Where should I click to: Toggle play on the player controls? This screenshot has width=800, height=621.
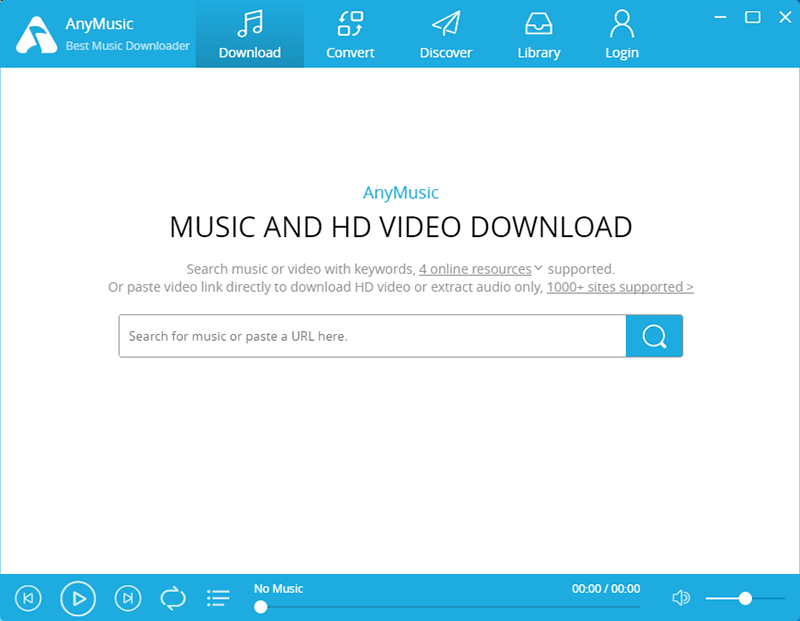click(78, 598)
